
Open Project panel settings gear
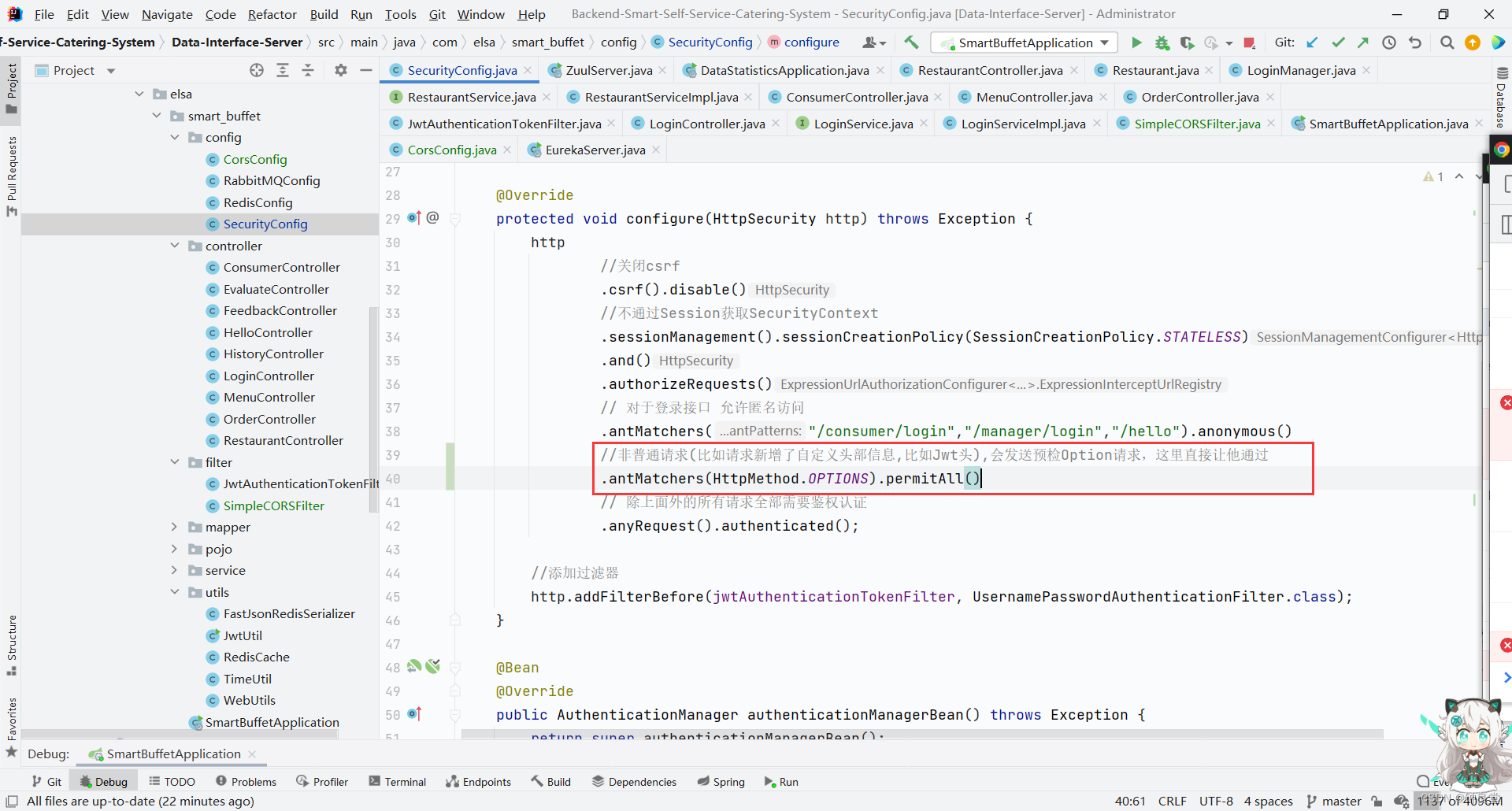tap(340, 70)
